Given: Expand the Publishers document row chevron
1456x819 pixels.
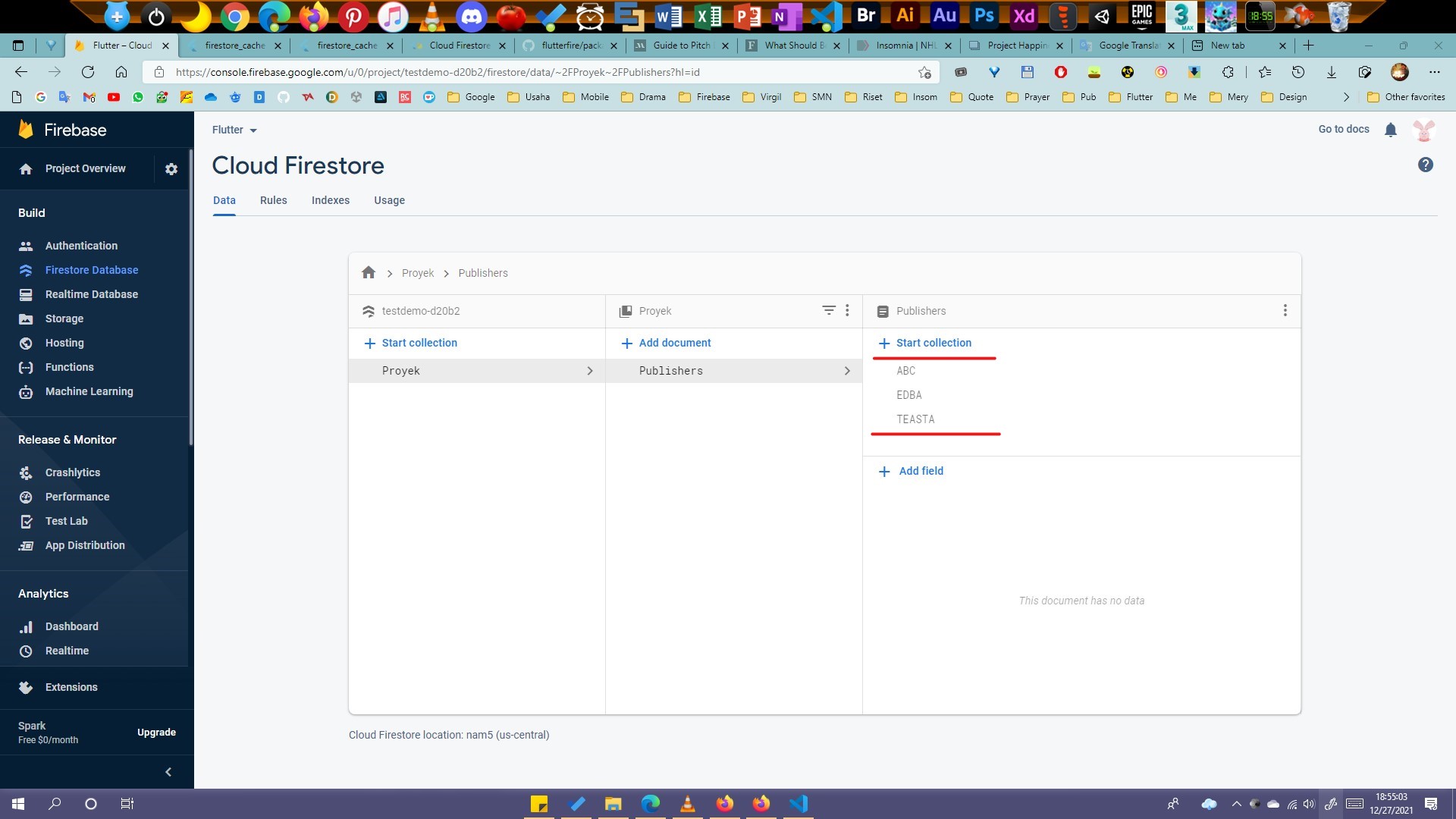Looking at the screenshot, I should (x=847, y=371).
